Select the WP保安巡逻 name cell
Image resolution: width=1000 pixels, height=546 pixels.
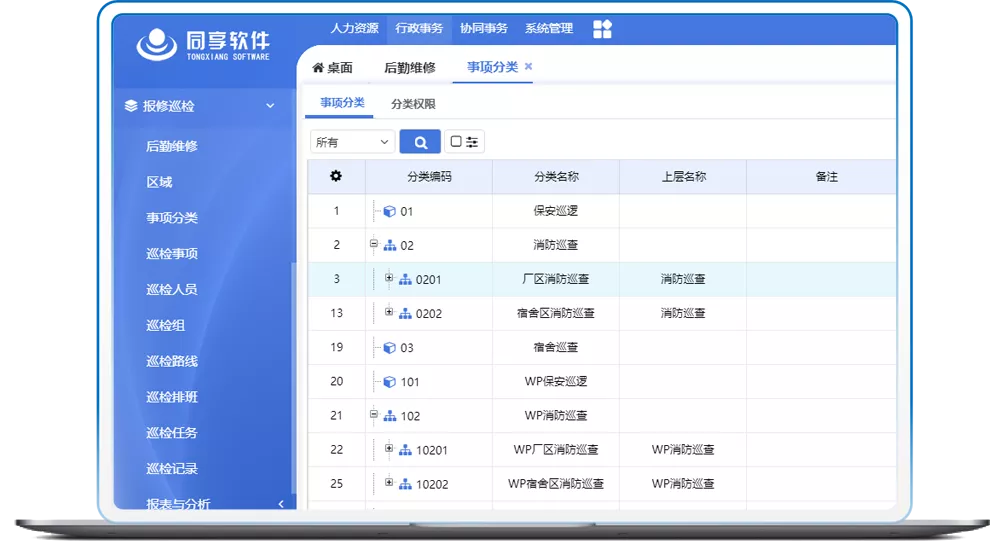click(x=555, y=381)
